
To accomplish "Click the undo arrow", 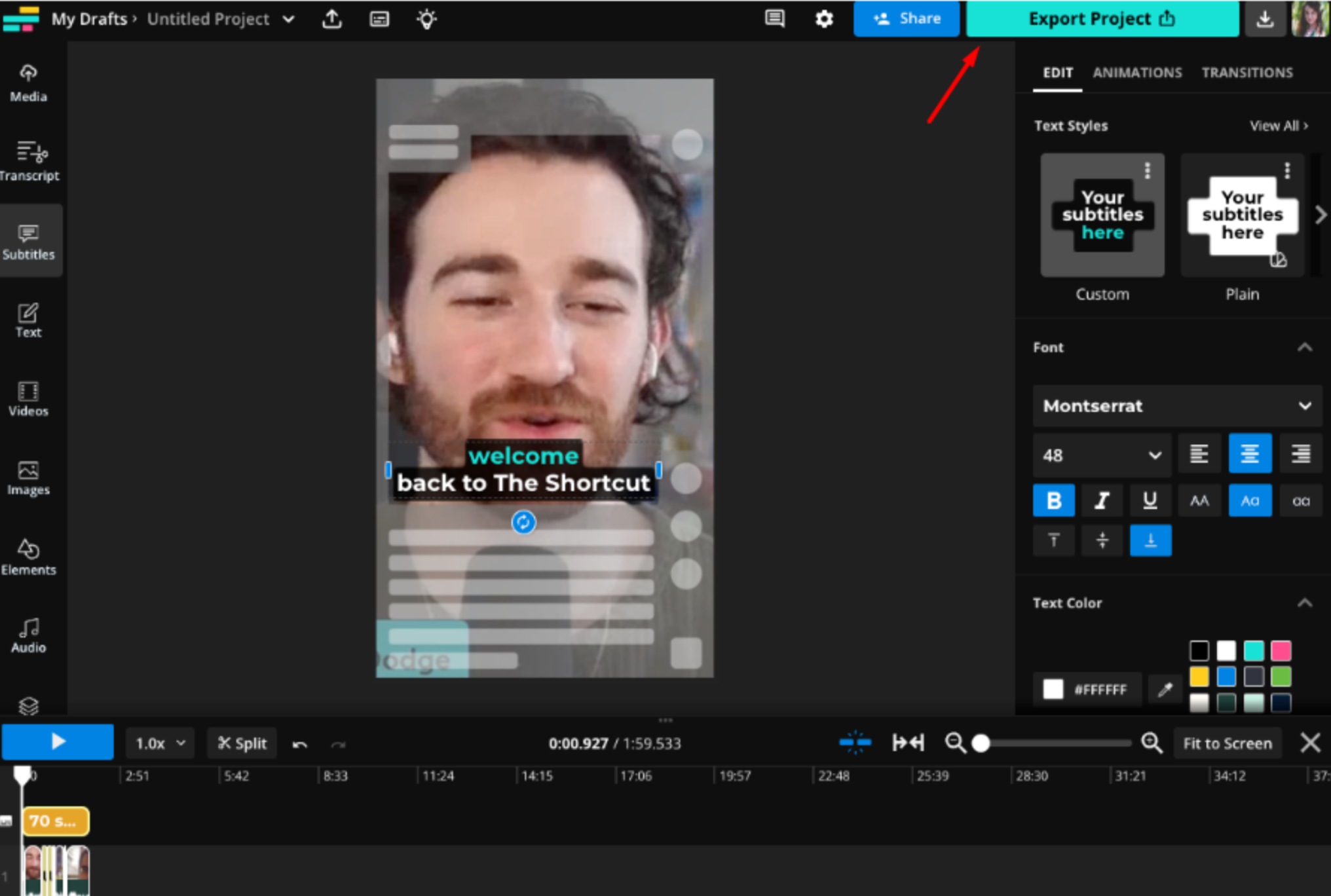I will coord(300,744).
